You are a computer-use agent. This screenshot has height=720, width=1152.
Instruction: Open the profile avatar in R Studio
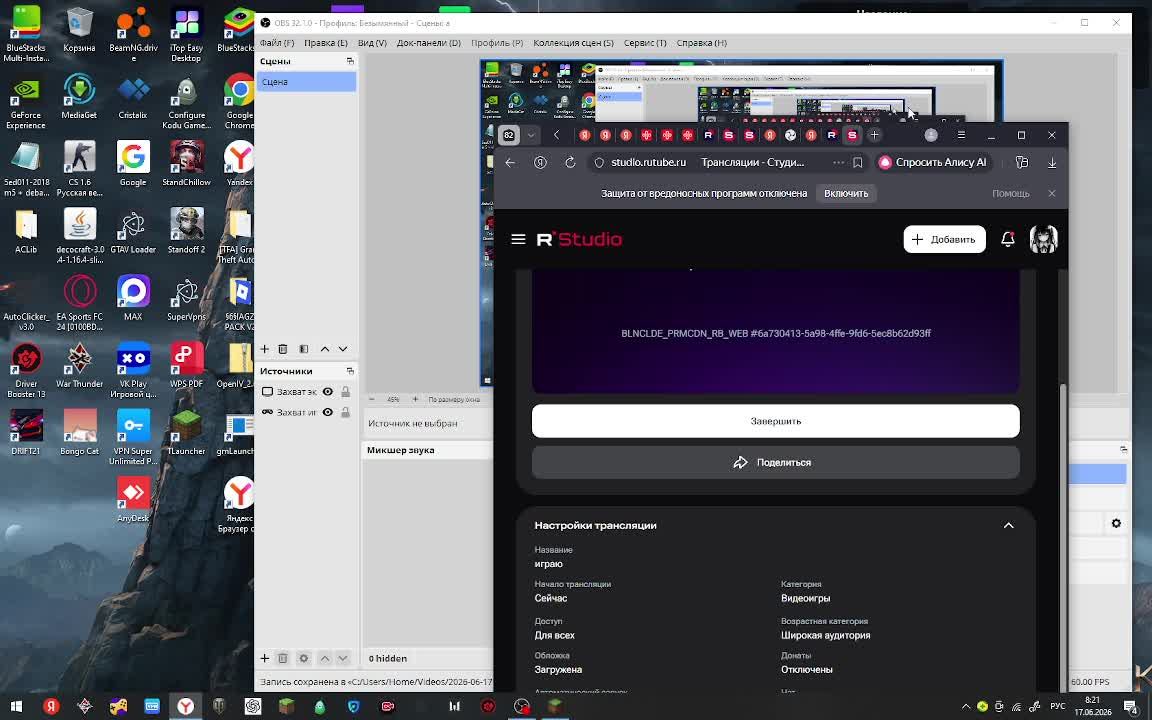tap(1043, 240)
